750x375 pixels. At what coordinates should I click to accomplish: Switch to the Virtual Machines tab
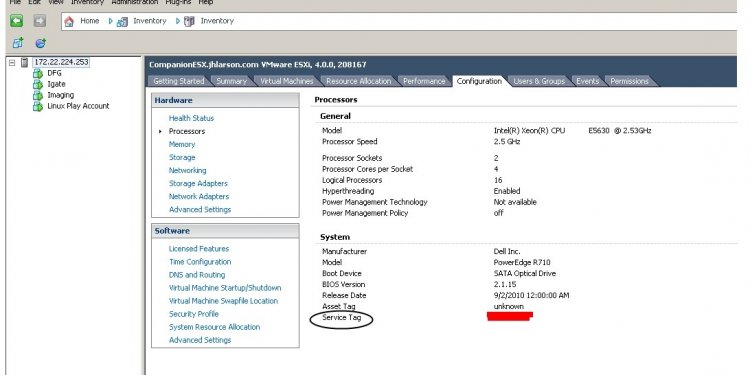point(287,81)
